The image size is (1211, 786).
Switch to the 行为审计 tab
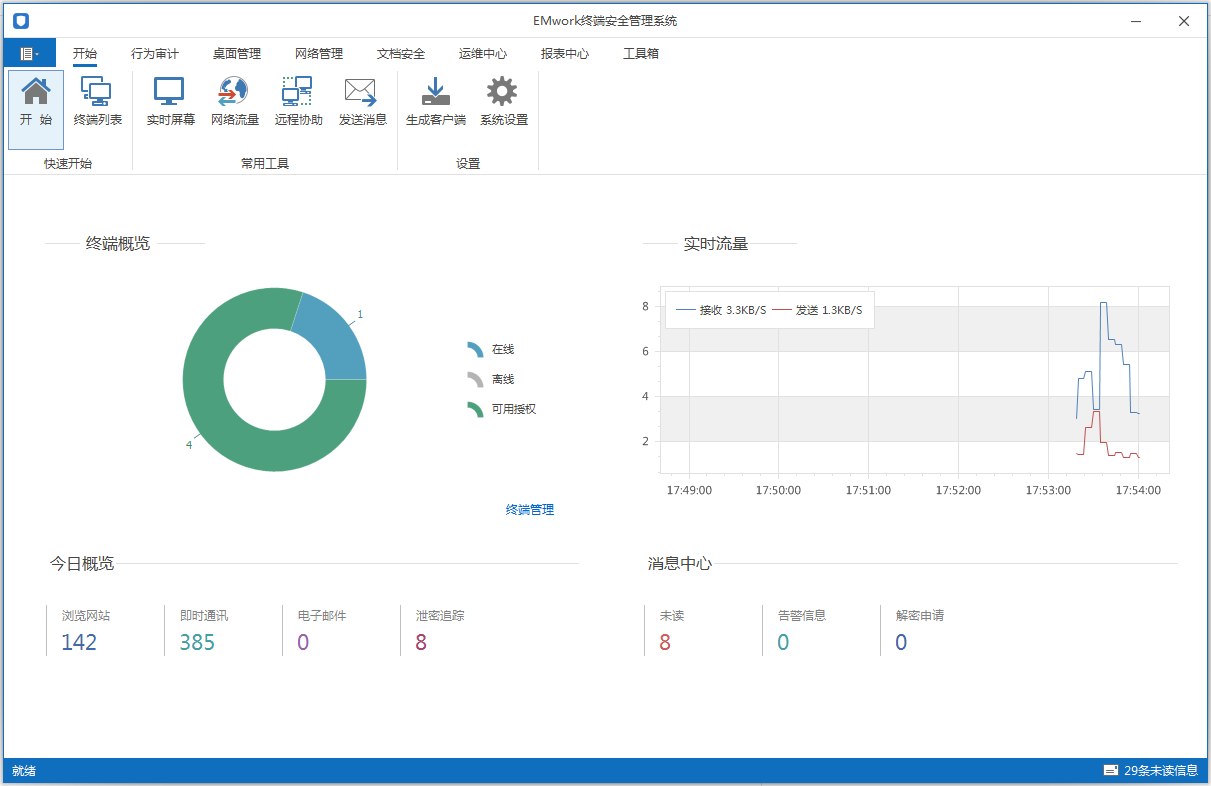coord(154,54)
